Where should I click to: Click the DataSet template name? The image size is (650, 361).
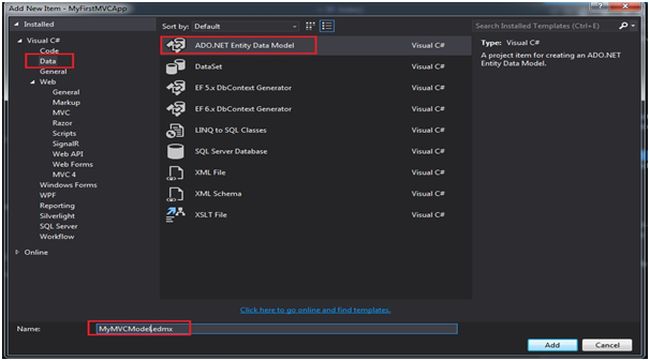coord(209,66)
